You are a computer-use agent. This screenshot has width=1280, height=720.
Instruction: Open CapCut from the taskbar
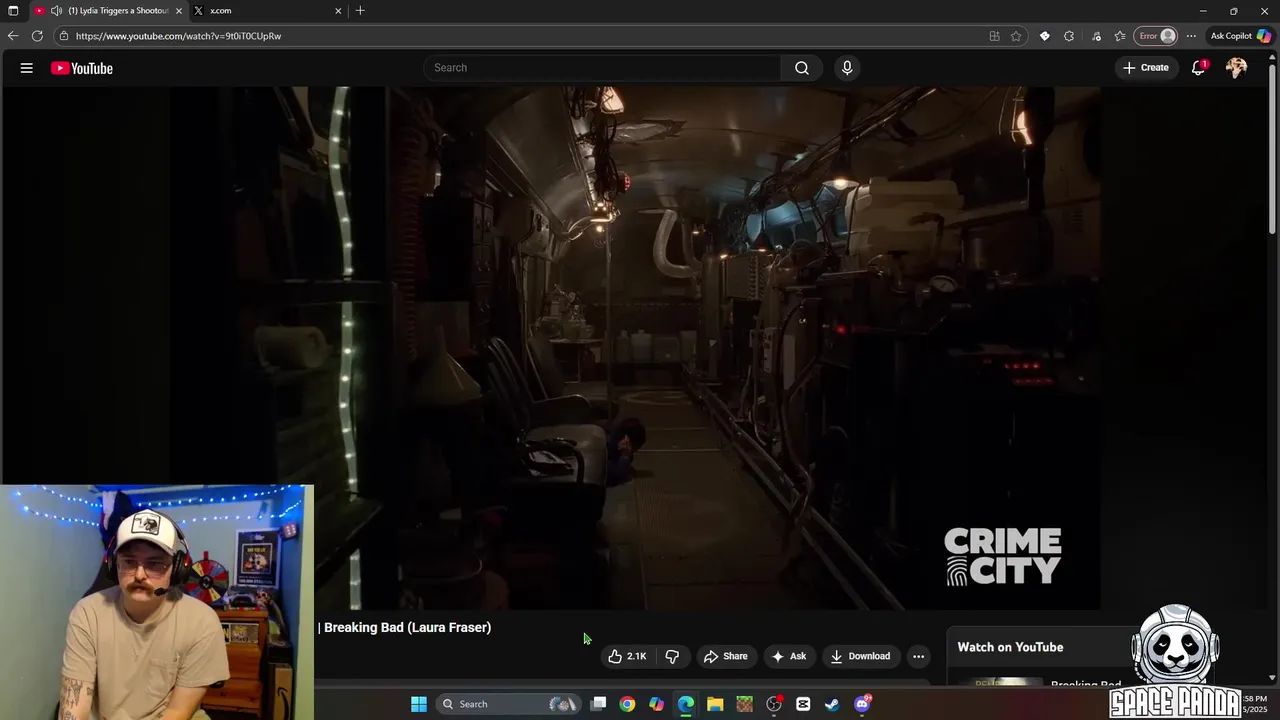click(x=803, y=704)
